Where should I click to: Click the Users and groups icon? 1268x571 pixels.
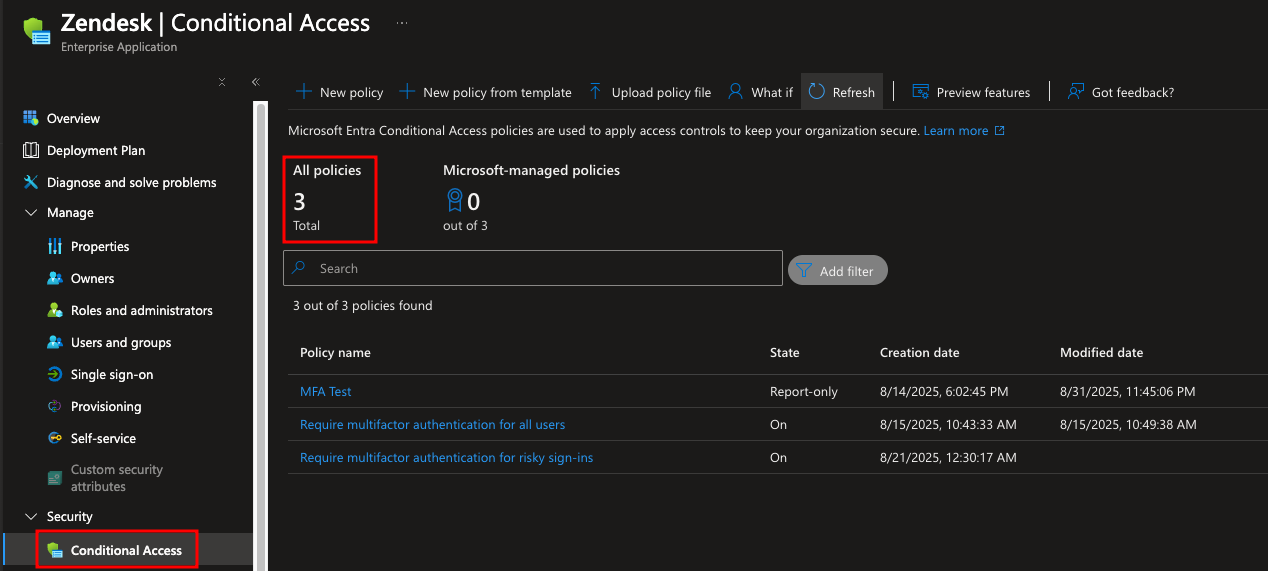tap(55, 342)
